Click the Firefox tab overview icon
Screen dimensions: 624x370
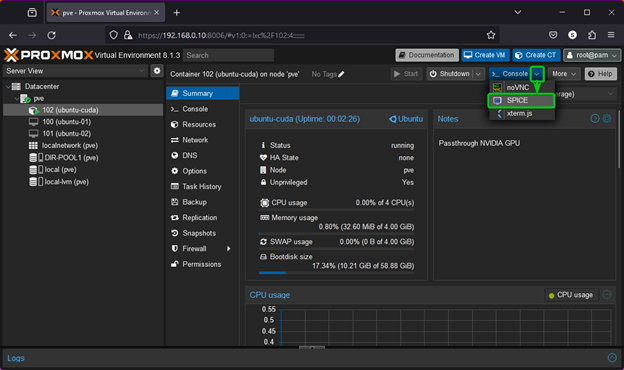click(x=32, y=13)
